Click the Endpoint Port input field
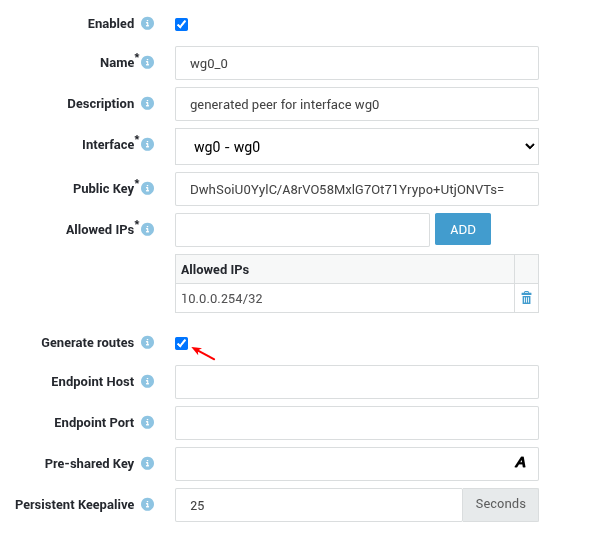Screen dimensions: 604x535 357,423
